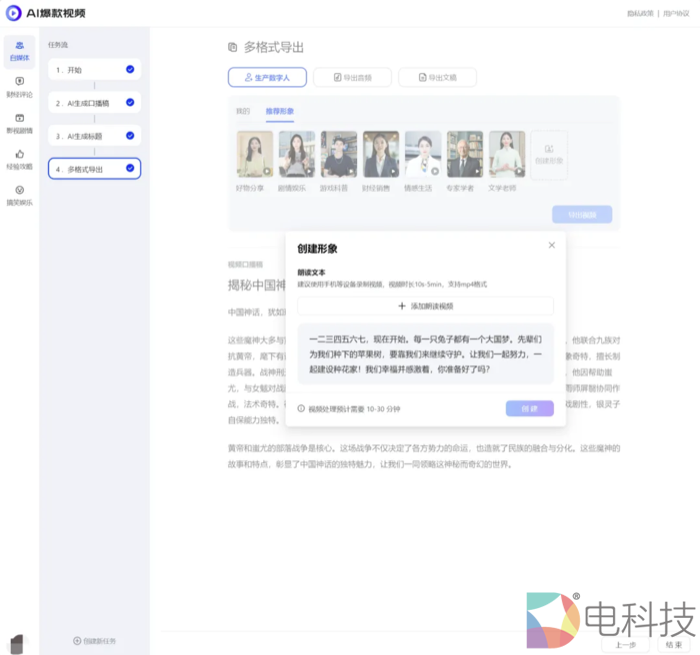Switch to the 导出音频 tab
700x655 pixels.
[351, 77]
